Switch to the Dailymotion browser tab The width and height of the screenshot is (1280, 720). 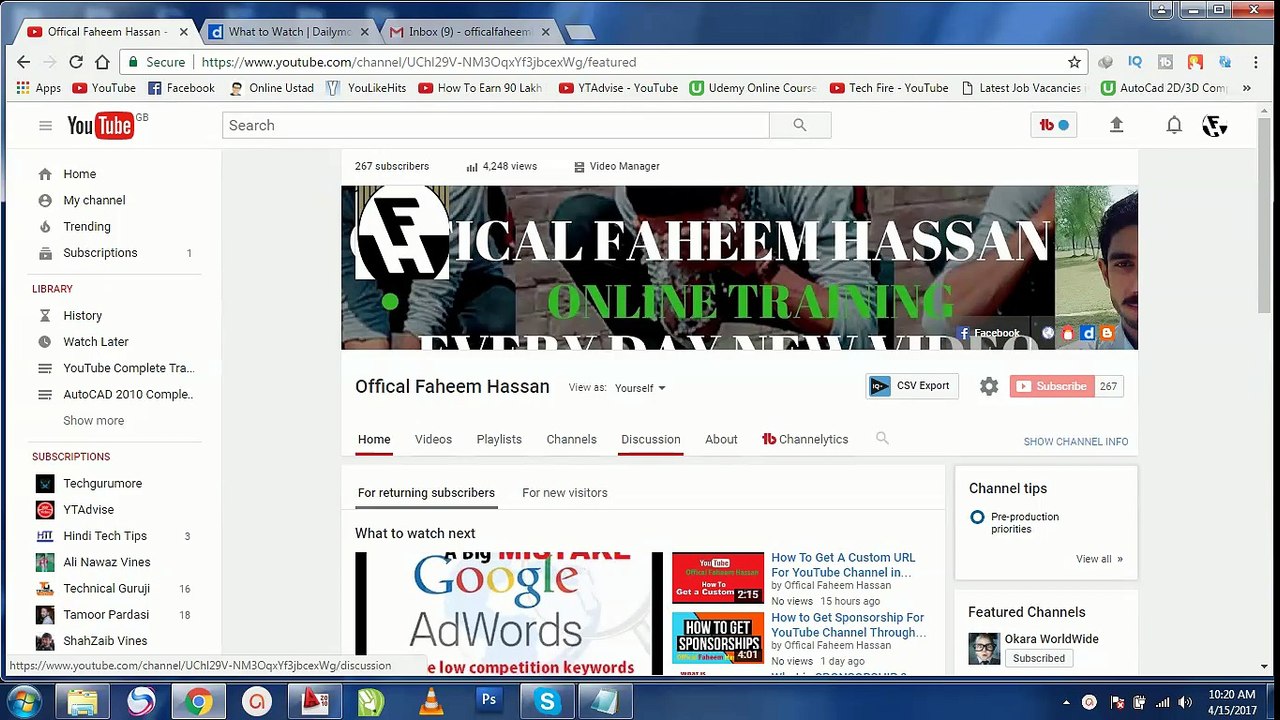[289, 32]
